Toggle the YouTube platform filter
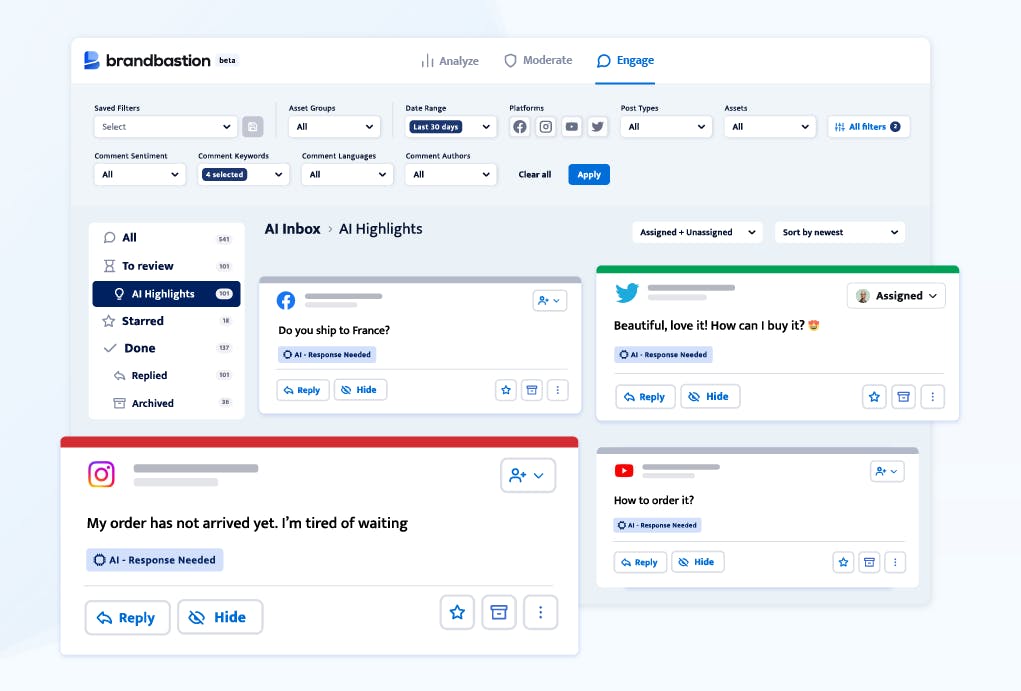Image resolution: width=1021 pixels, height=691 pixels. (572, 126)
